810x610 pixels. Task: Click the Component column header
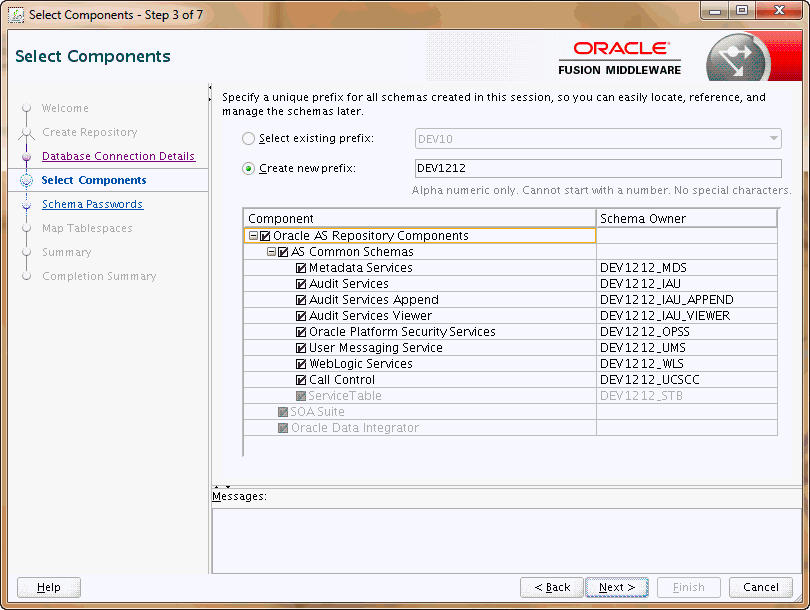click(x=419, y=218)
